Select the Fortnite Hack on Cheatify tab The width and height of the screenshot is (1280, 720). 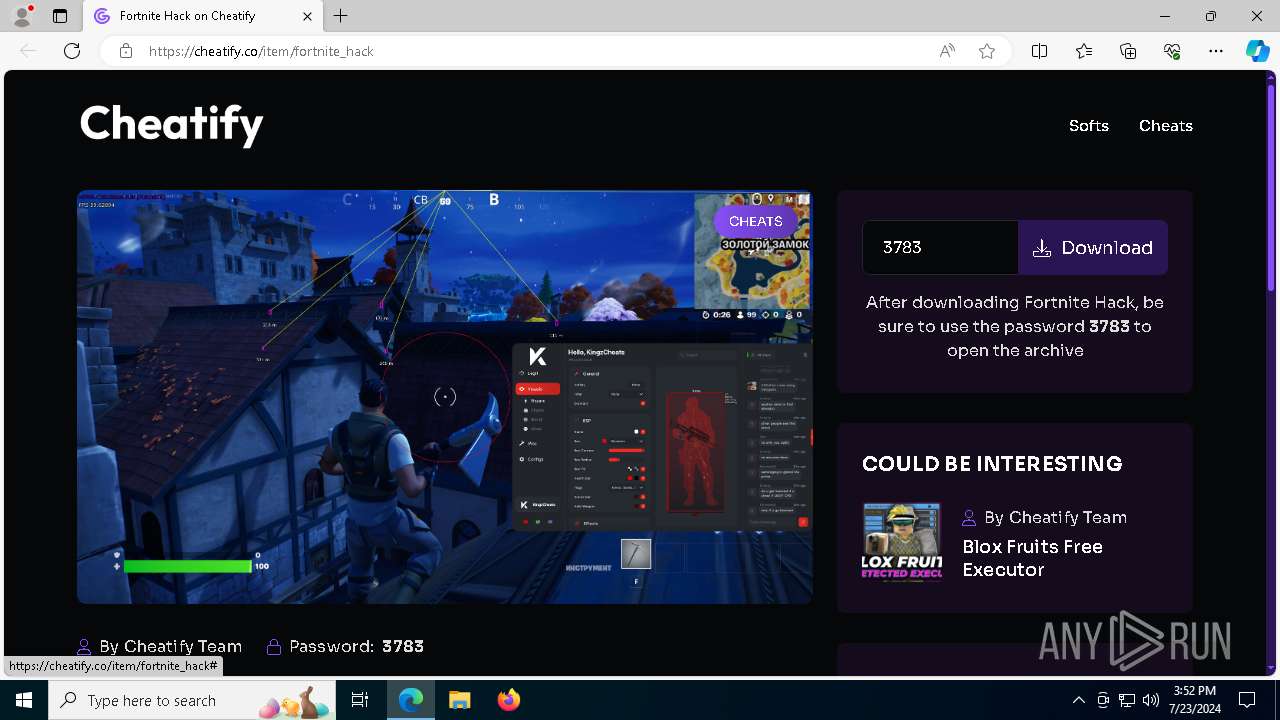click(203, 16)
